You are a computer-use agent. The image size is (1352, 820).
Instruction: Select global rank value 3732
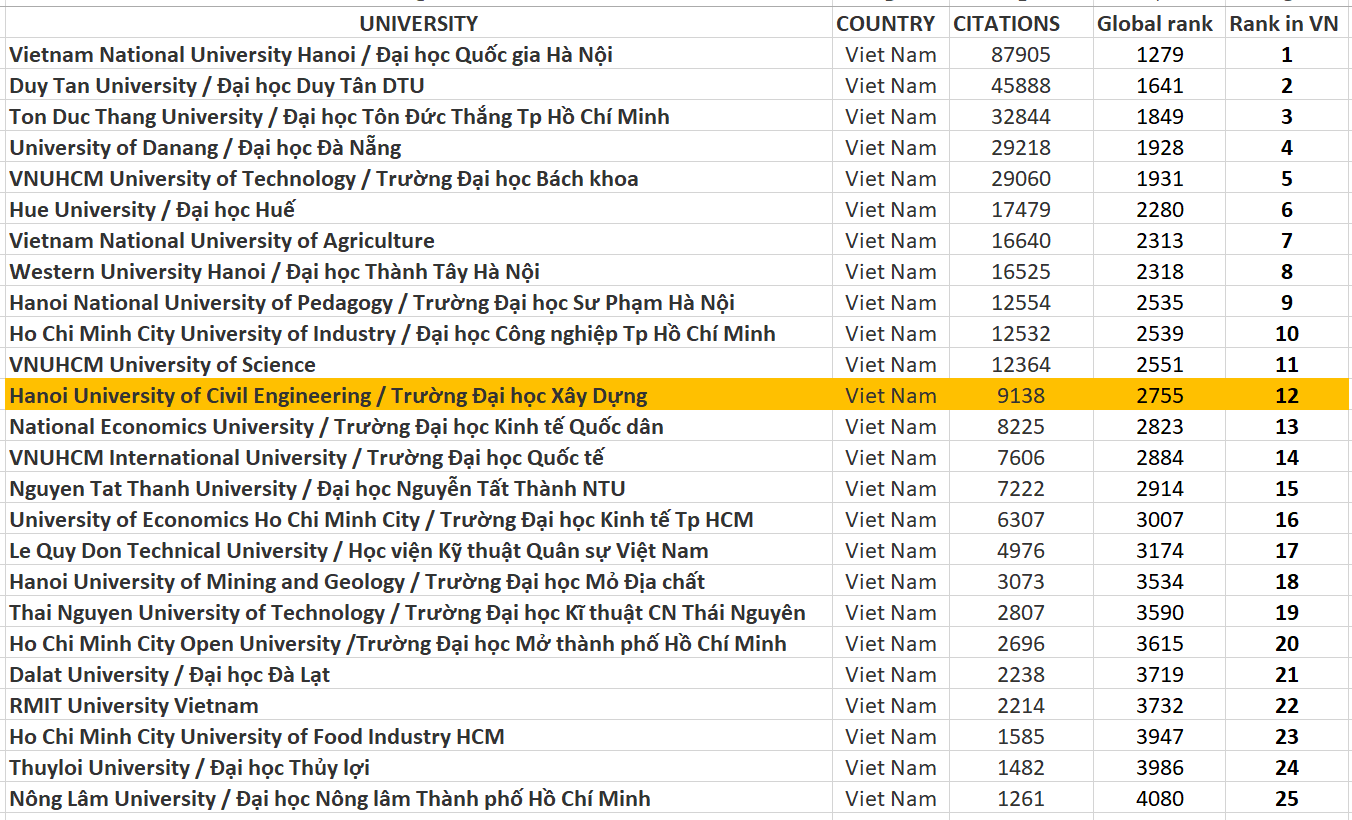coord(1159,705)
